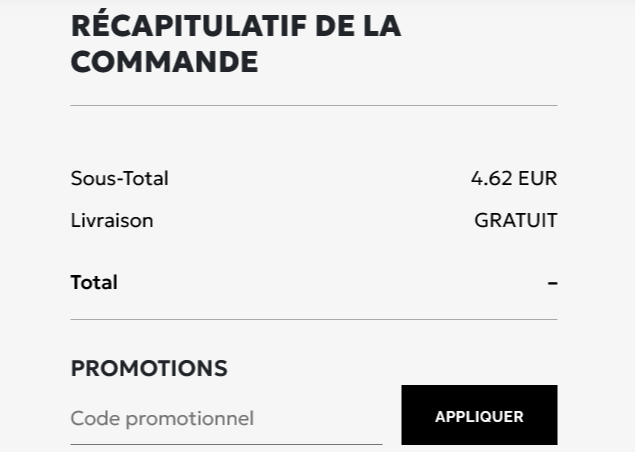Focus the Code promotionnel input field
The width and height of the screenshot is (635, 452).
tap(225, 418)
